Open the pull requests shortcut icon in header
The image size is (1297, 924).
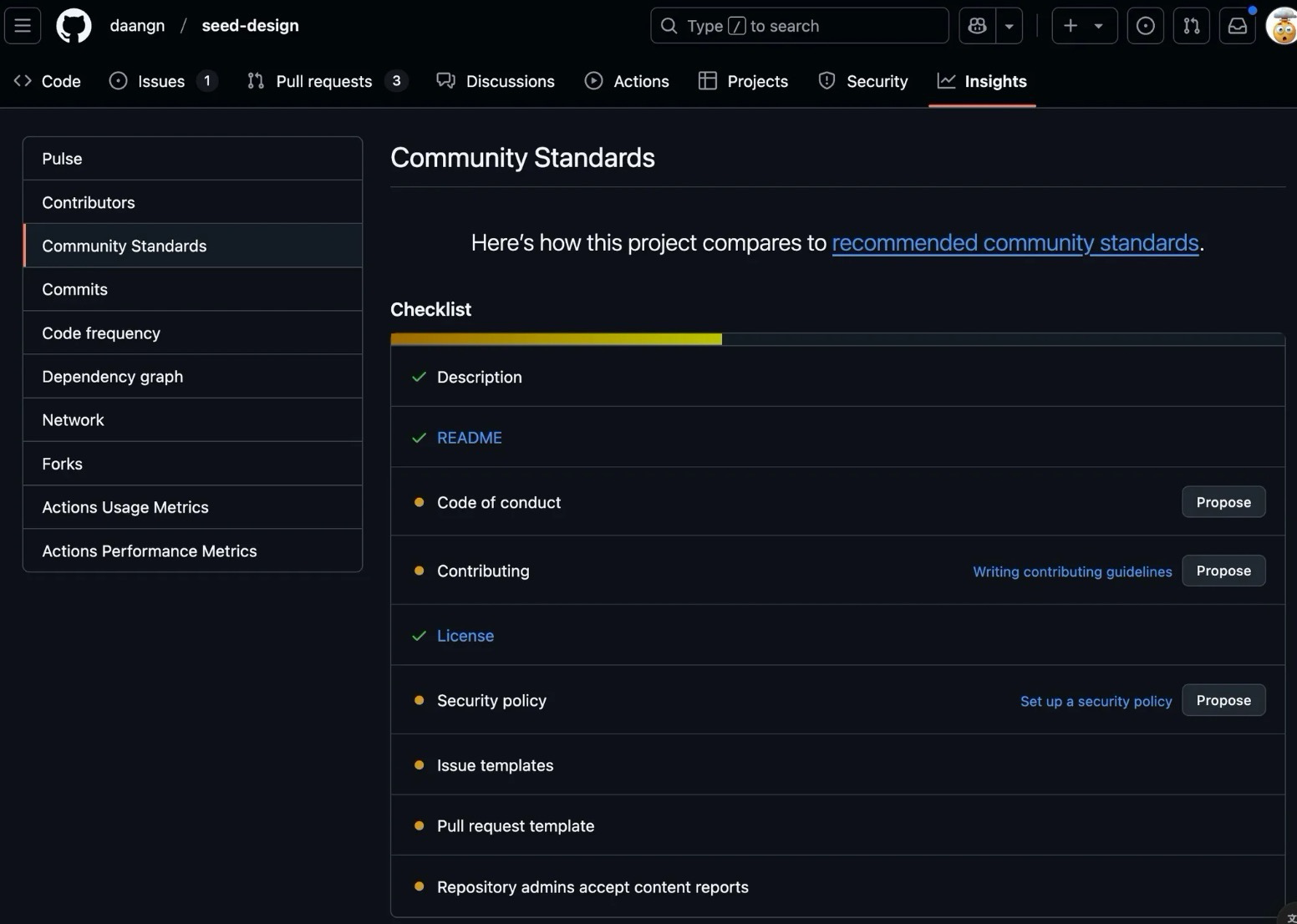point(1191,26)
